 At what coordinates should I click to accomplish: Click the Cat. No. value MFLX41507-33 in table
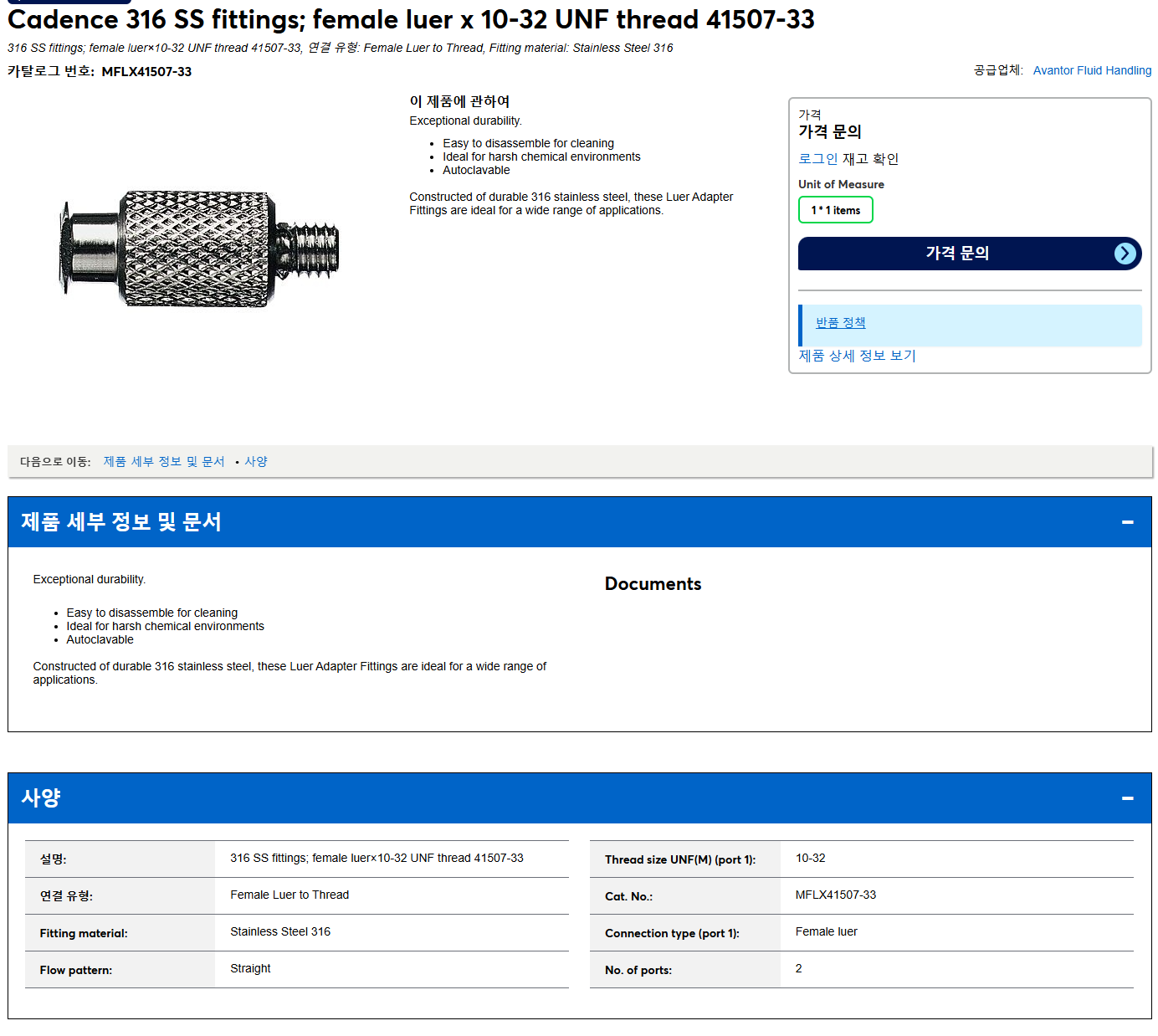pos(835,895)
